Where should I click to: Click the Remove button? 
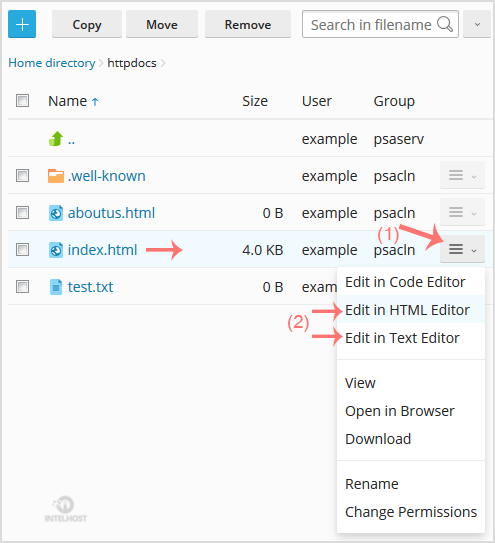[x=248, y=24]
